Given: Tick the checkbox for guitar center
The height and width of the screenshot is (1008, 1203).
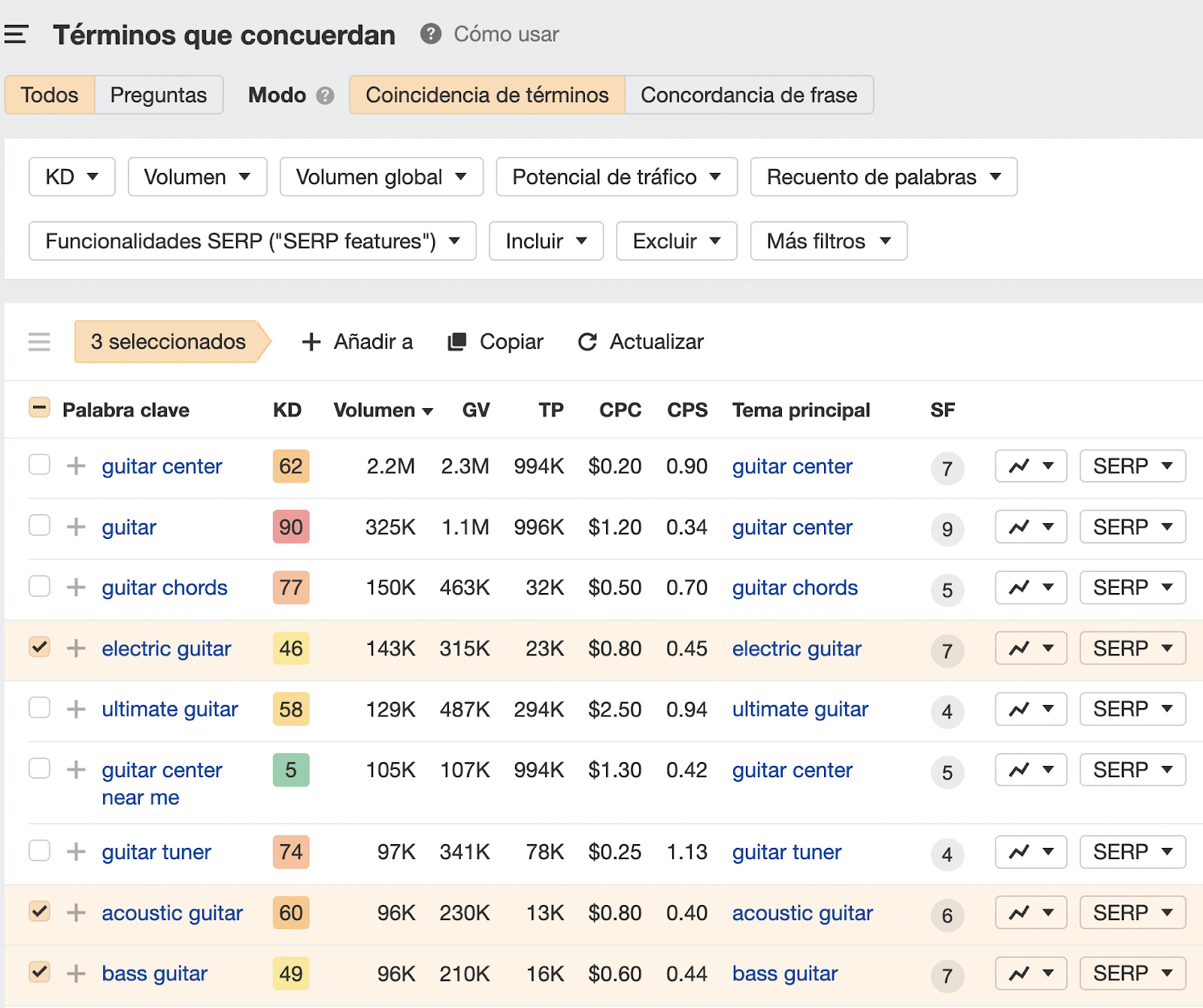Looking at the screenshot, I should [x=39, y=465].
